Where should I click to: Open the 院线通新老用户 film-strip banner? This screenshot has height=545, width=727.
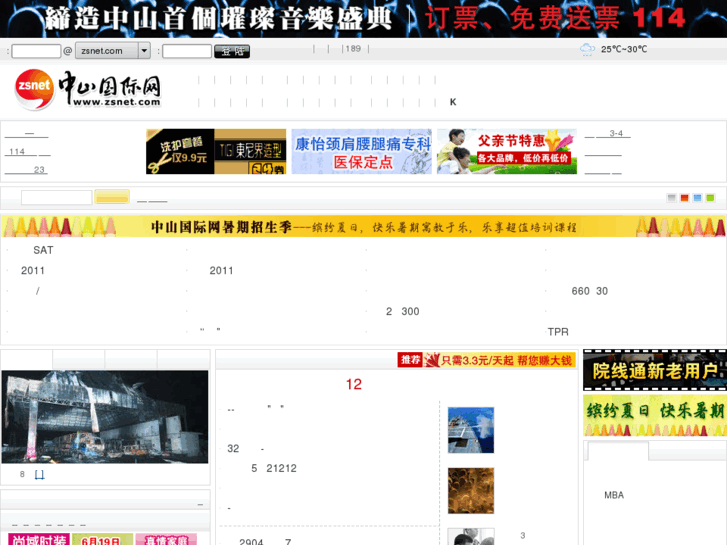(655, 370)
